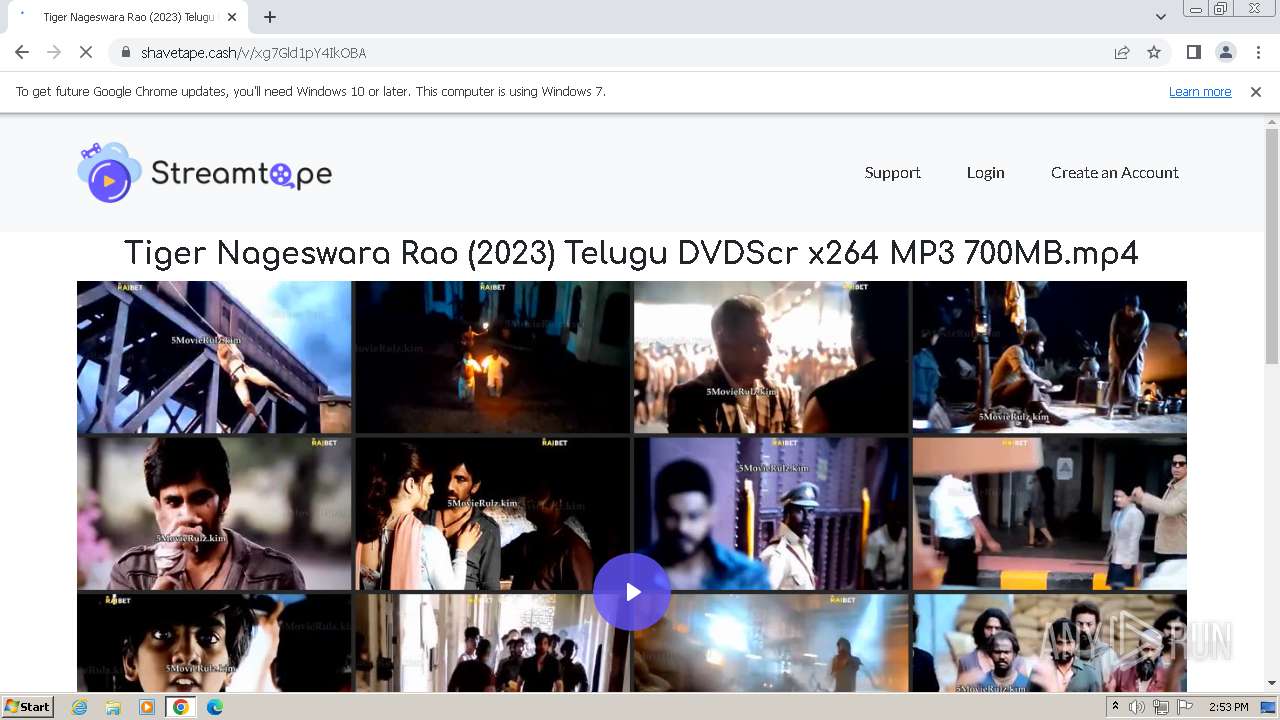
Task: Click the scrollbar down arrow
Action: (1272, 683)
